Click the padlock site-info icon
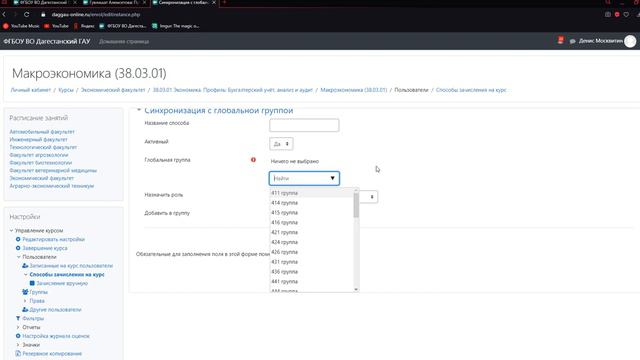640x360 pixels. click(x=43, y=14)
